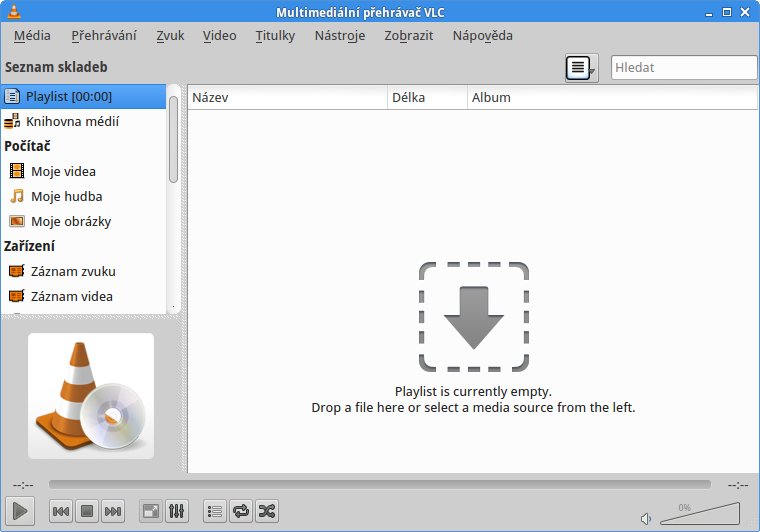This screenshot has width=760, height=532.
Task: Click the Playlist document icon
Action: click(x=12, y=96)
